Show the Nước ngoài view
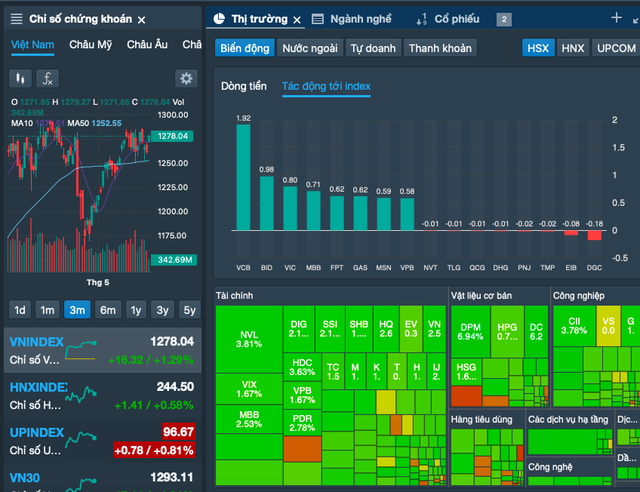Viewport: 640px width, 492px height. [x=308, y=48]
